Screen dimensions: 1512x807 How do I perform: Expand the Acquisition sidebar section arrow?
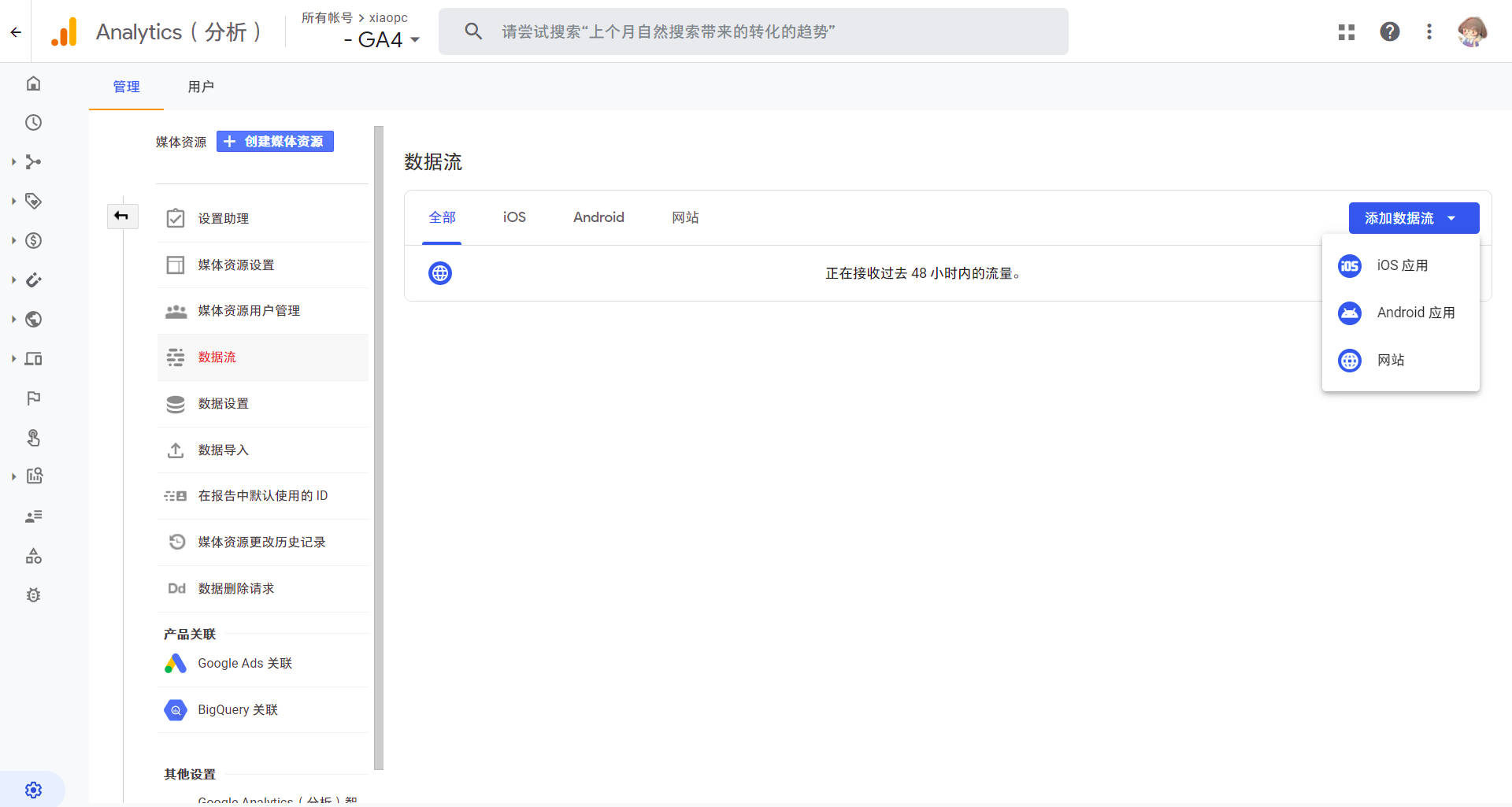pyautogui.click(x=13, y=162)
